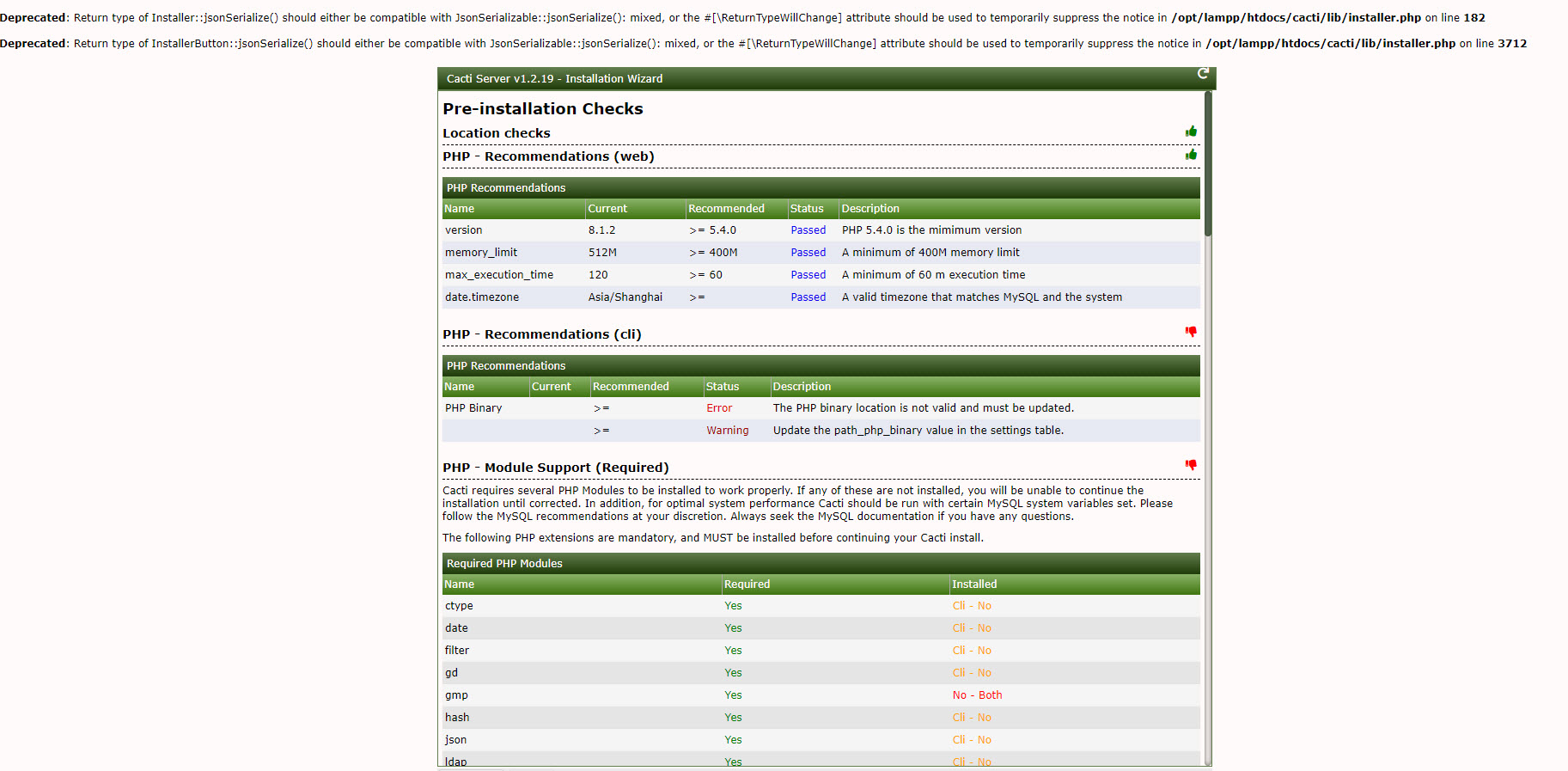Click the 'filter' module row name
Screen dimensions: 1568x771
tap(457, 651)
